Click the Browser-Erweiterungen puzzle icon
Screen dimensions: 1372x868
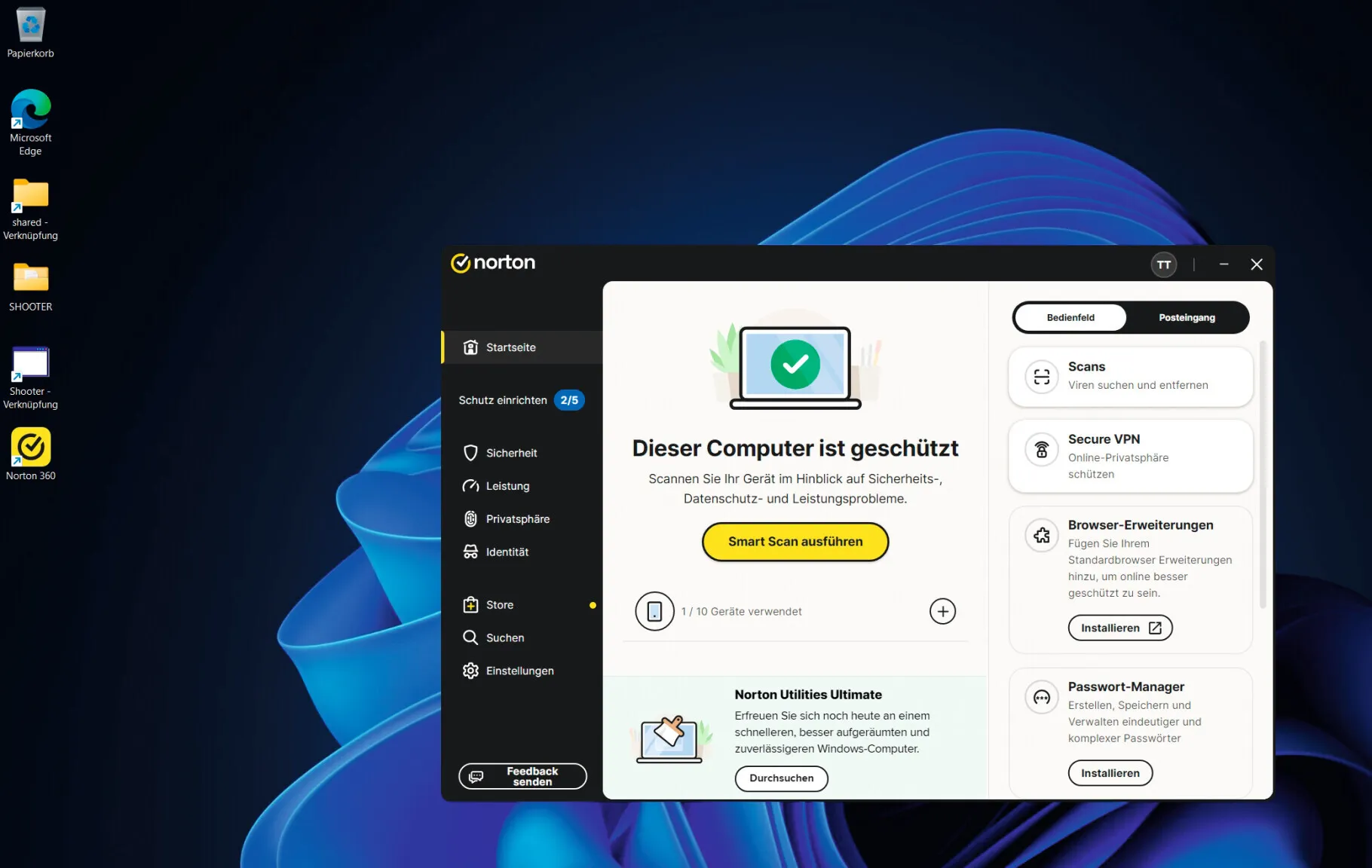click(x=1041, y=536)
